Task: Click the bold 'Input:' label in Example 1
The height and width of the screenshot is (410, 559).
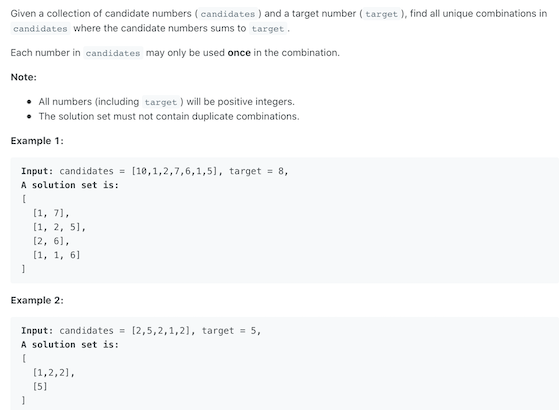Action: click(x=37, y=171)
